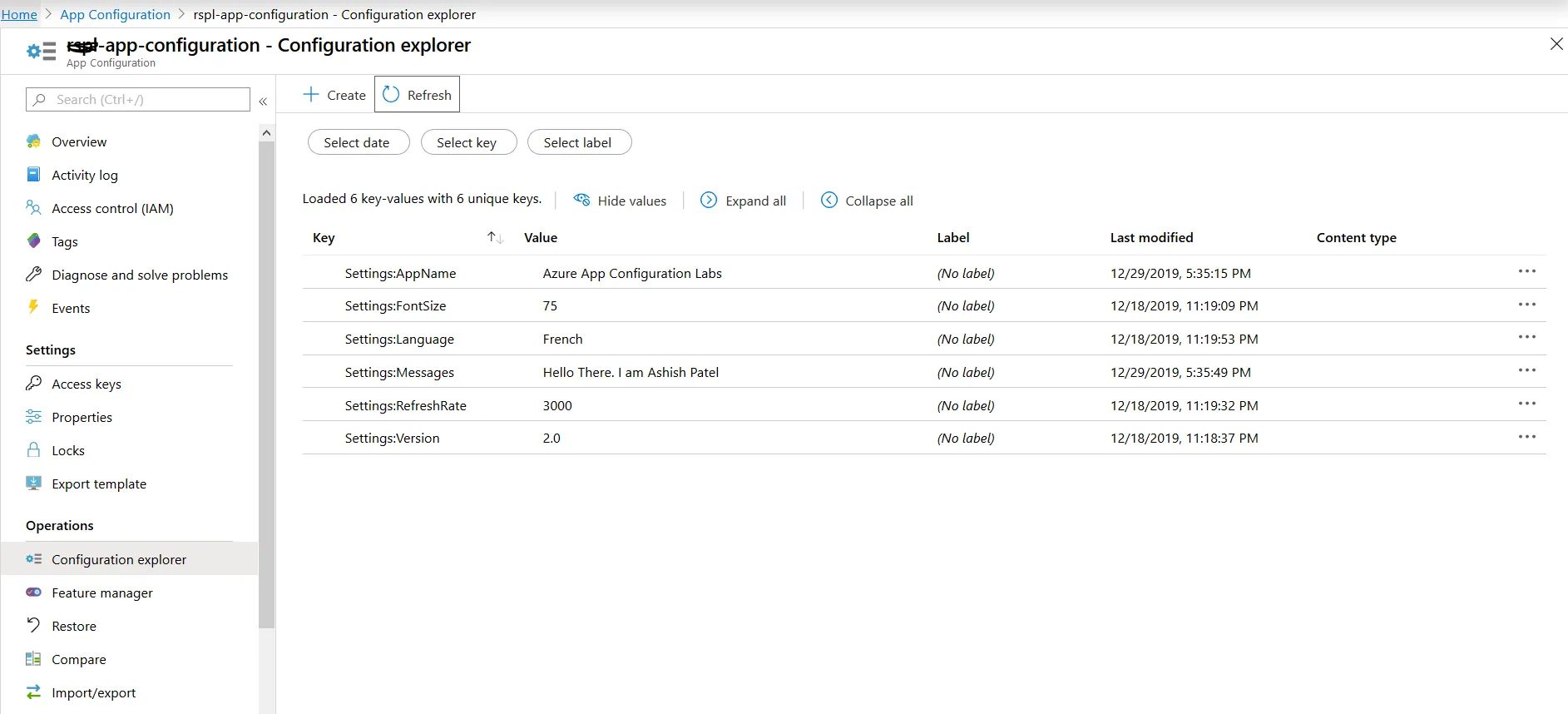This screenshot has height=714, width=1568.
Task: Click the App Configuration breadcrumb link
Action: click(x=115, y=14)
